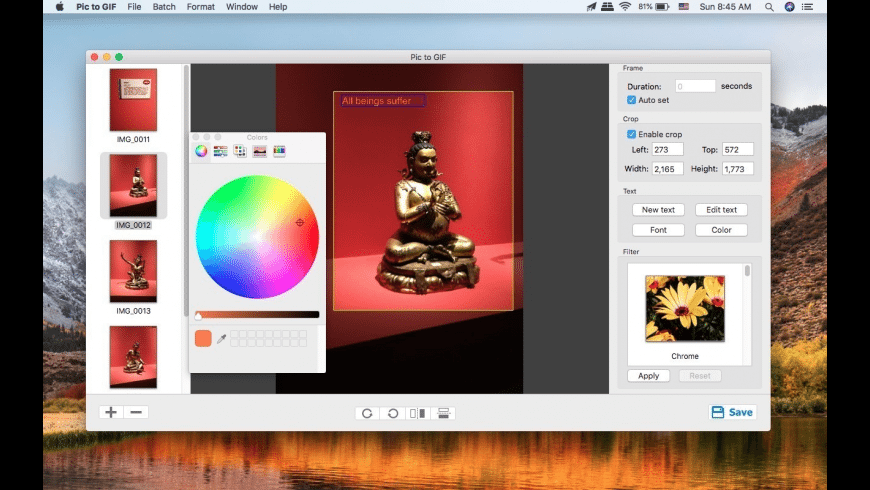
Task: Flip image vertically
Action: click(x=443, y=413)
